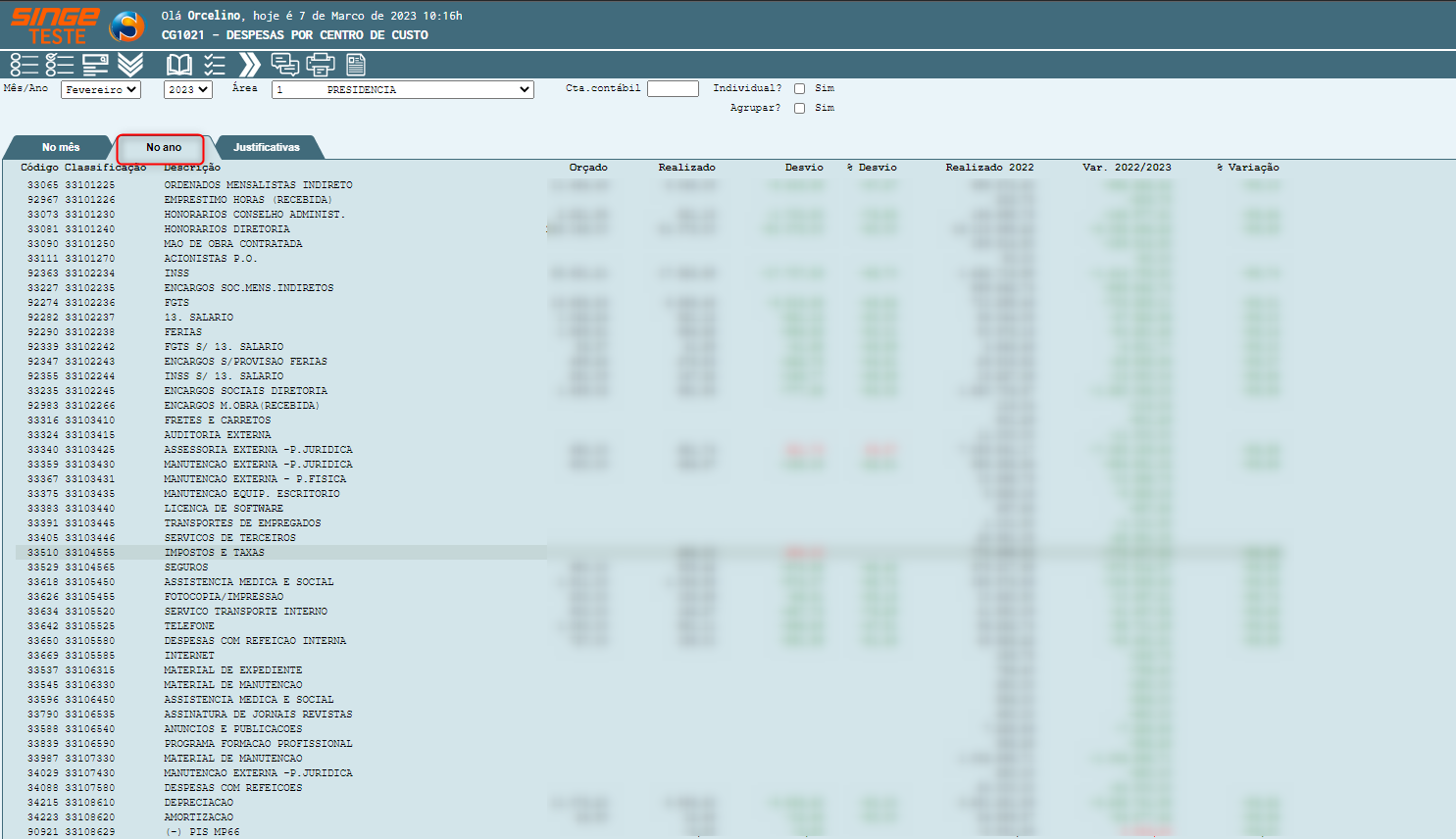Click the bulleted circle list icon

pyautogui.click(x=24, y=65)
